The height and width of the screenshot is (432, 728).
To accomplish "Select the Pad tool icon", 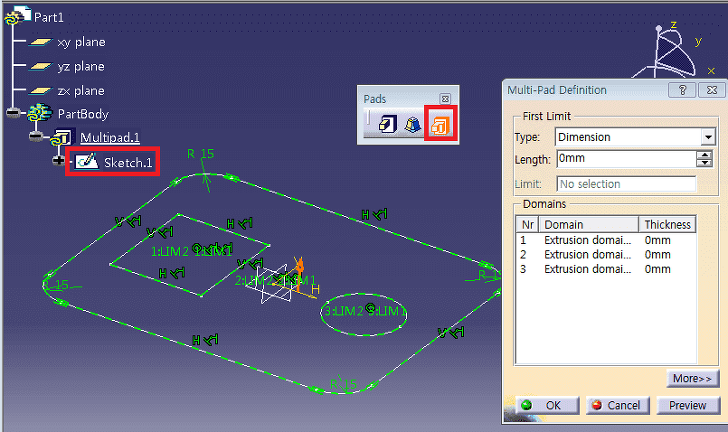I will pos(388,124).
